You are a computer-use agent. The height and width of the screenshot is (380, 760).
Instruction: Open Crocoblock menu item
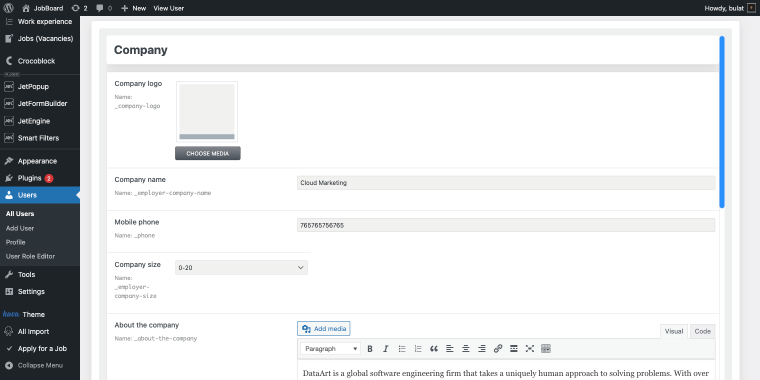click(40, 61)
